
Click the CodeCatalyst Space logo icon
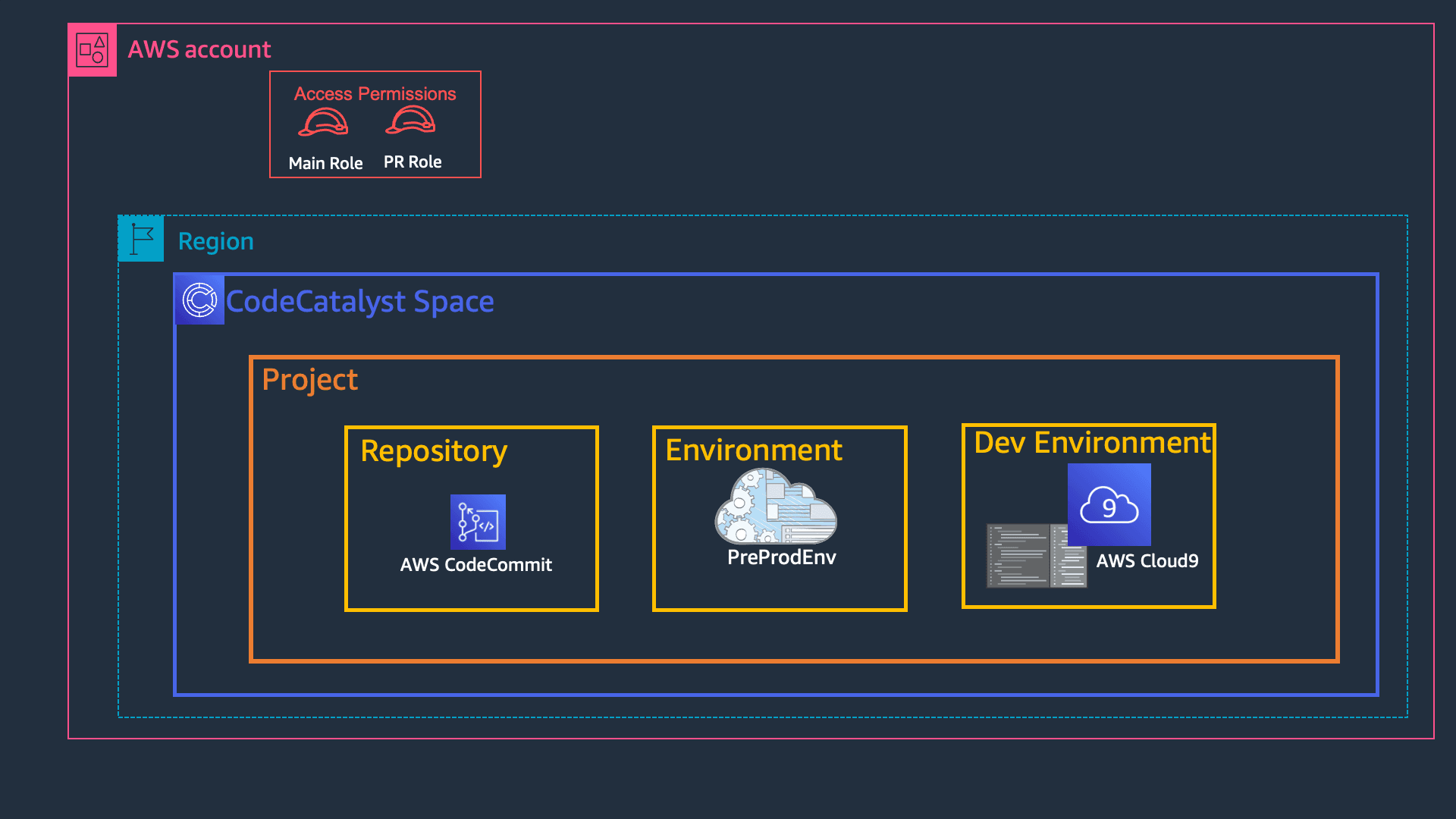click(200, 300)
